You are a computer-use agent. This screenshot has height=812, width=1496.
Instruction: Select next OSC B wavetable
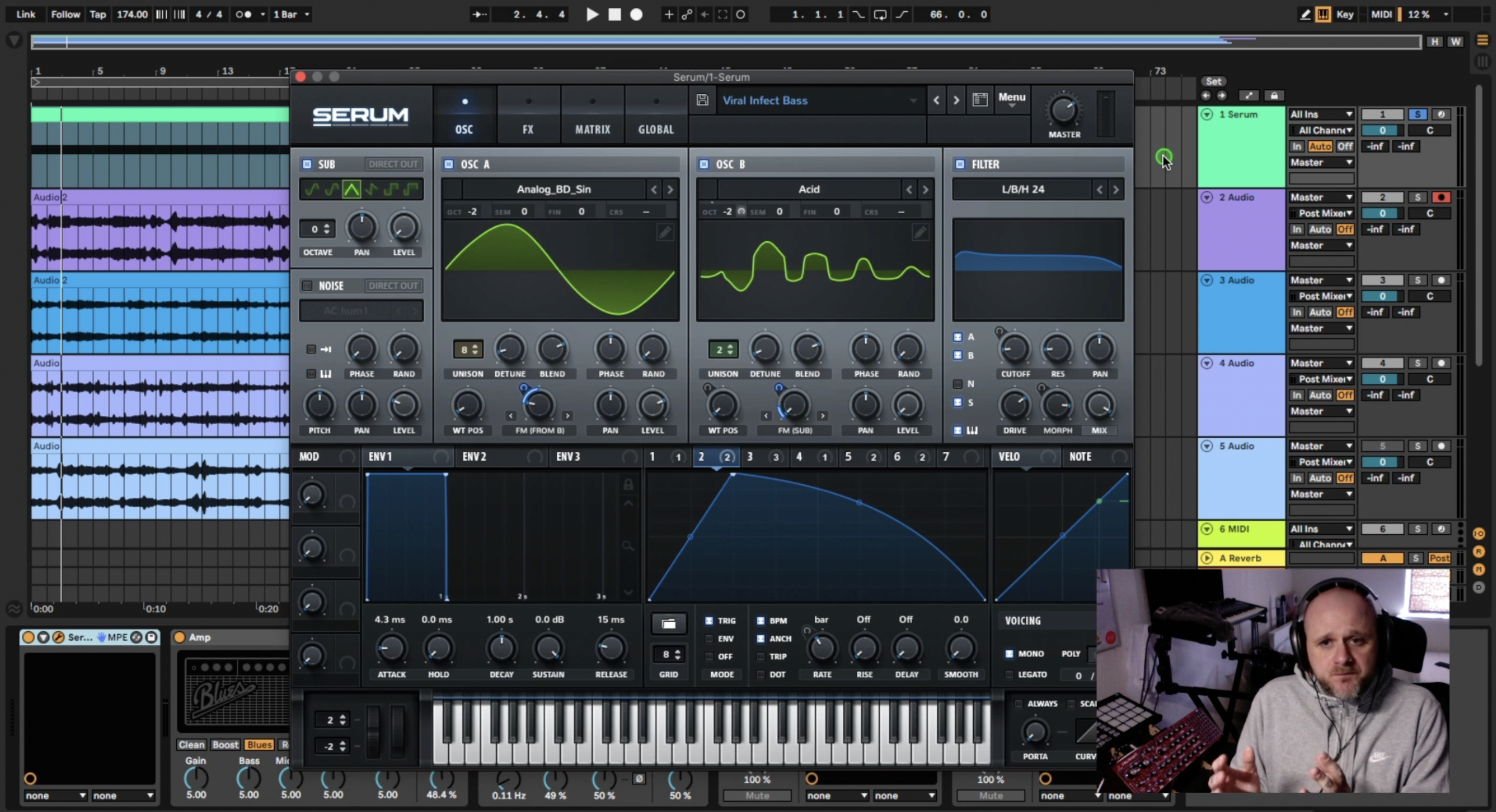pos(926,189)
